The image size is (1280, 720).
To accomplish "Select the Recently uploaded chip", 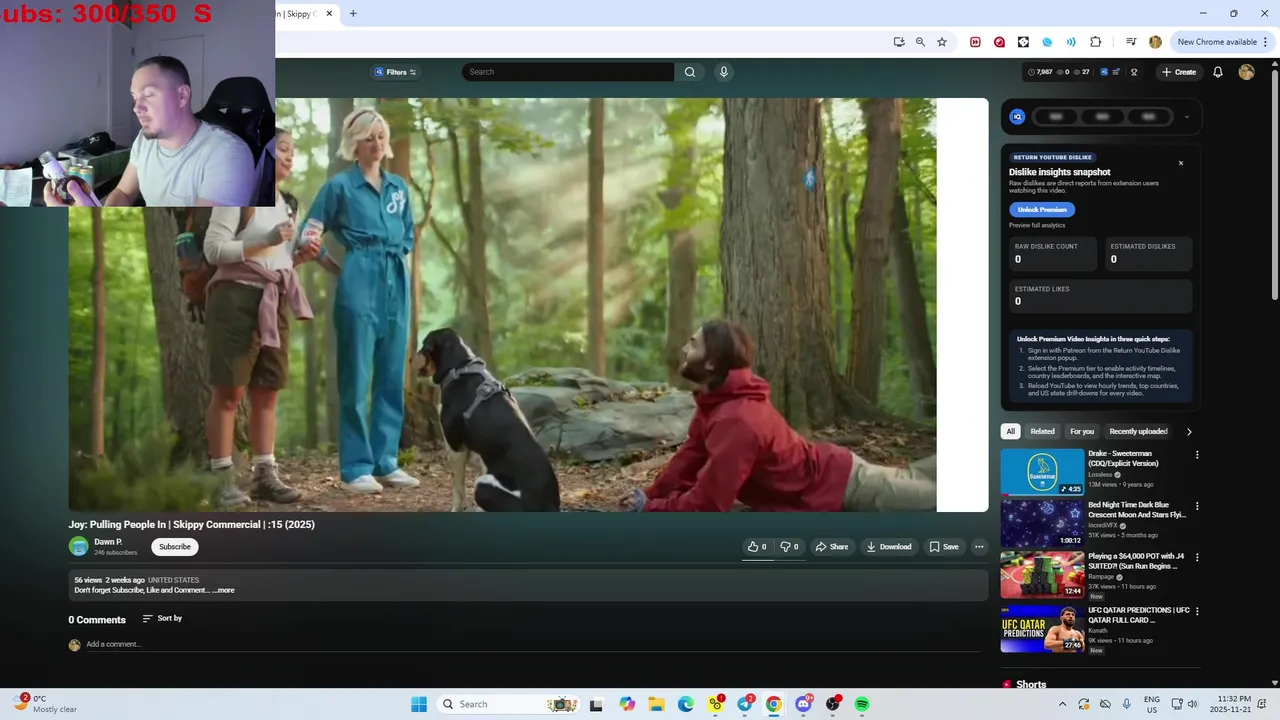I will [x=1138, y=432].
